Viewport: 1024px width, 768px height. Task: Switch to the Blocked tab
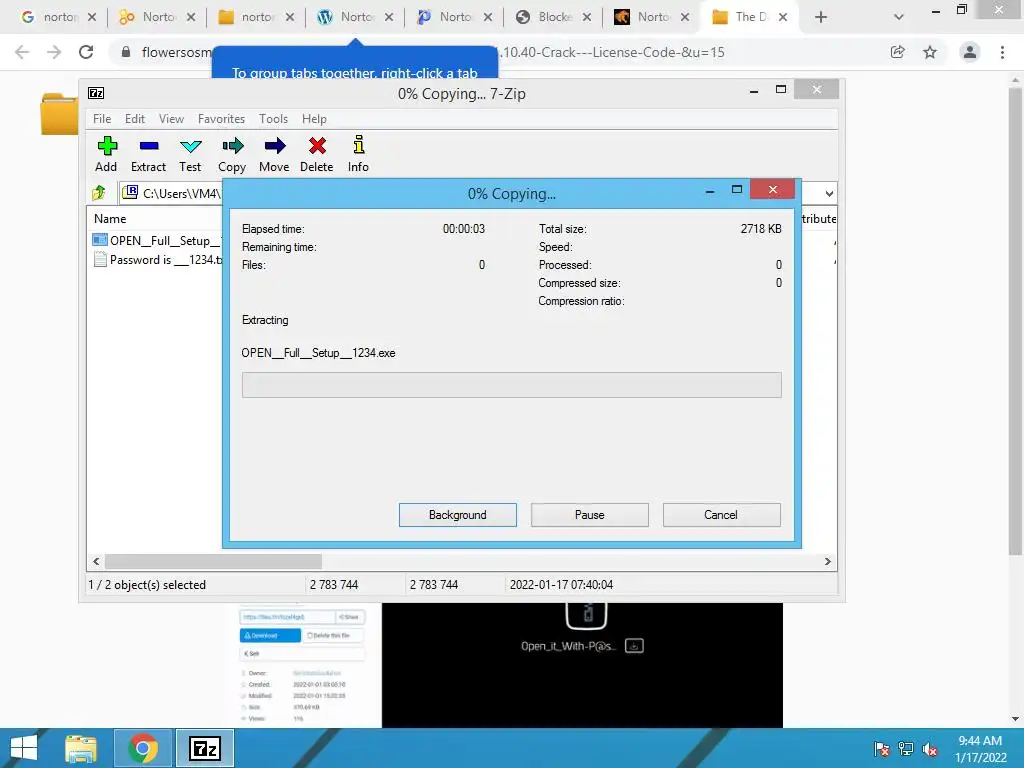tap(554, 17)
